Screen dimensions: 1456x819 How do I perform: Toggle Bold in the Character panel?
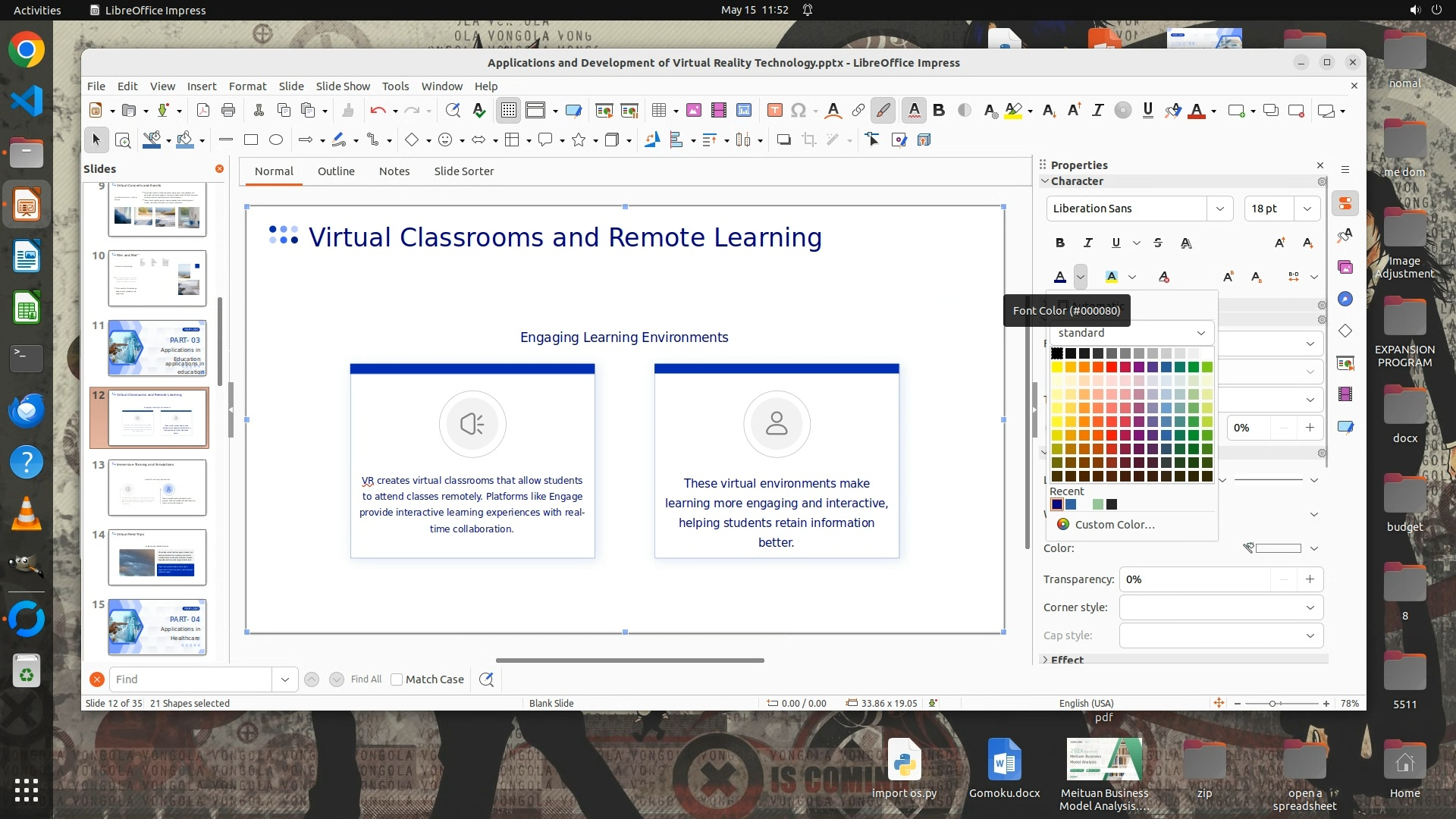click(x=1059, y=243)
